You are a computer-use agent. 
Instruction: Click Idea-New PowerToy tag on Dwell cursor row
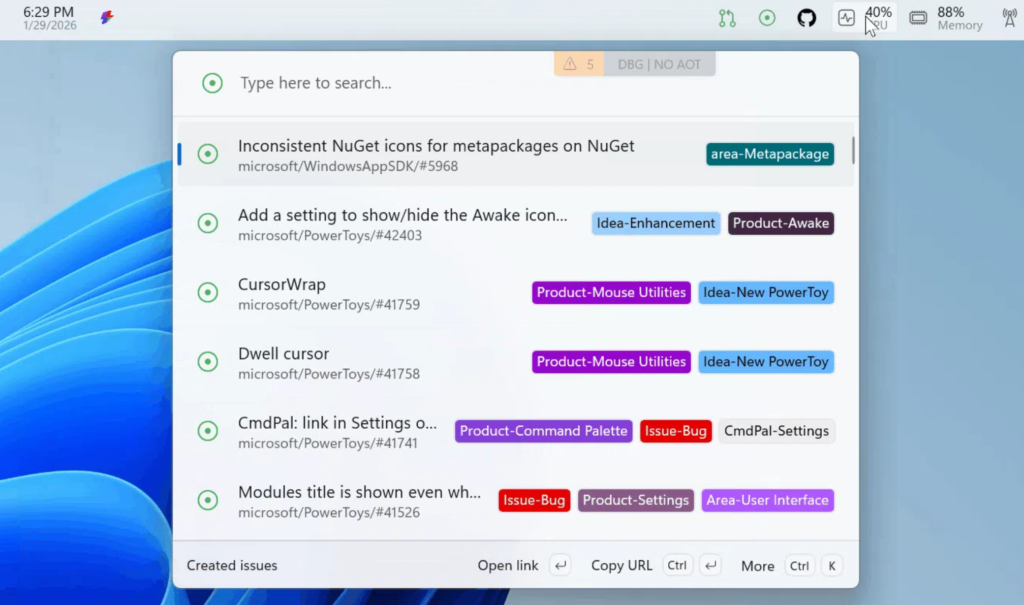point(765,361)
